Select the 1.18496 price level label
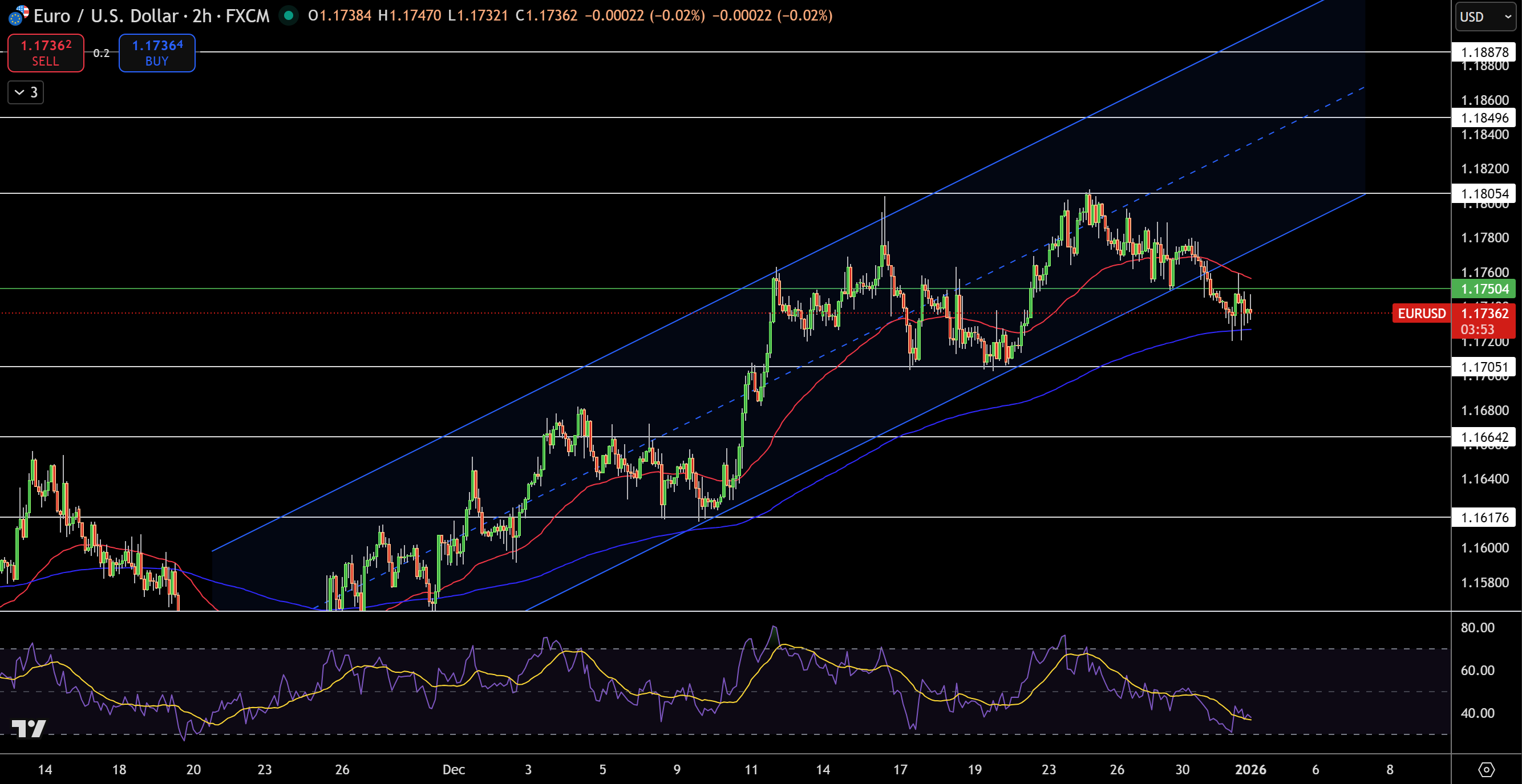The image size is (1522, 784). [1484, 117]
